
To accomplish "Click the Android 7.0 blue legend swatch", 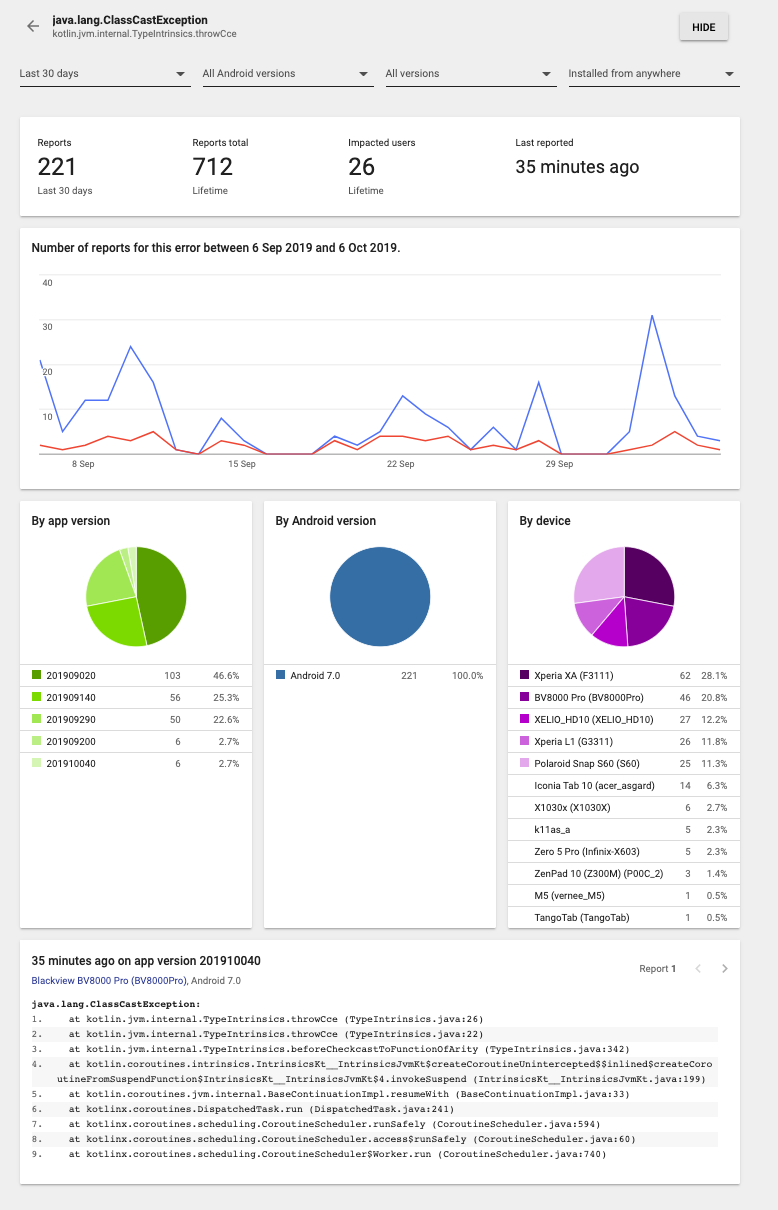I will [x=281, y=676].
